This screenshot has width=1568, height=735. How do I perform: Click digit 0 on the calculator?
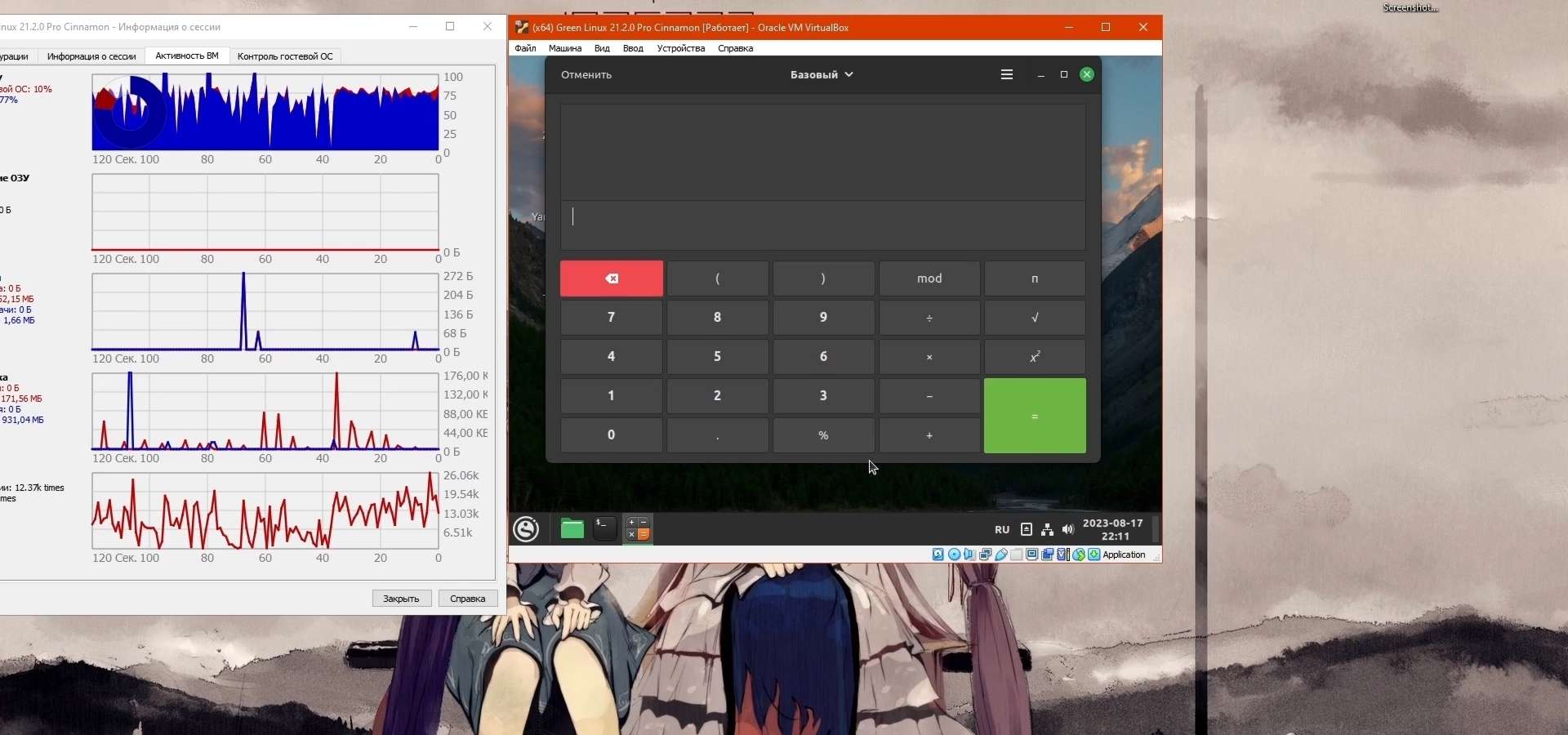(x=612, y=435)
